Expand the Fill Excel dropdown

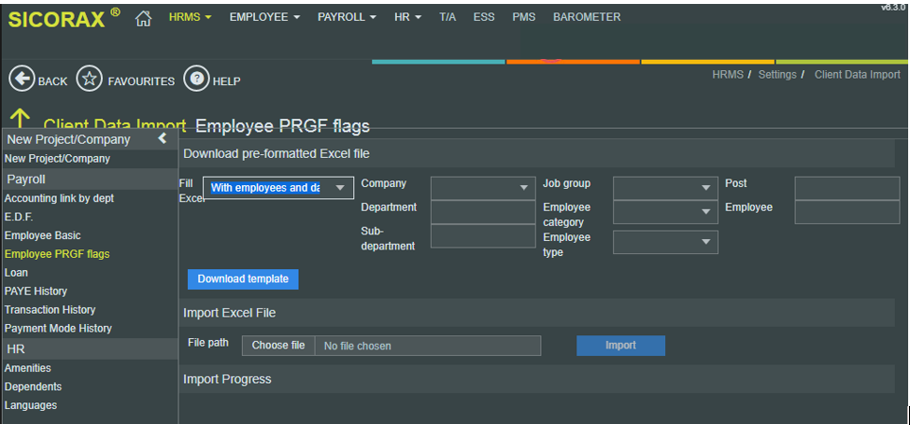click(278, 187)
